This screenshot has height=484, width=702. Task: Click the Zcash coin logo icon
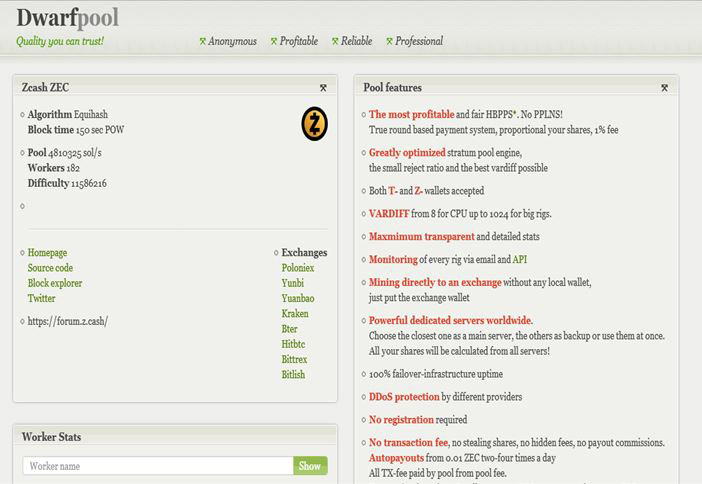tap(314, 124)
